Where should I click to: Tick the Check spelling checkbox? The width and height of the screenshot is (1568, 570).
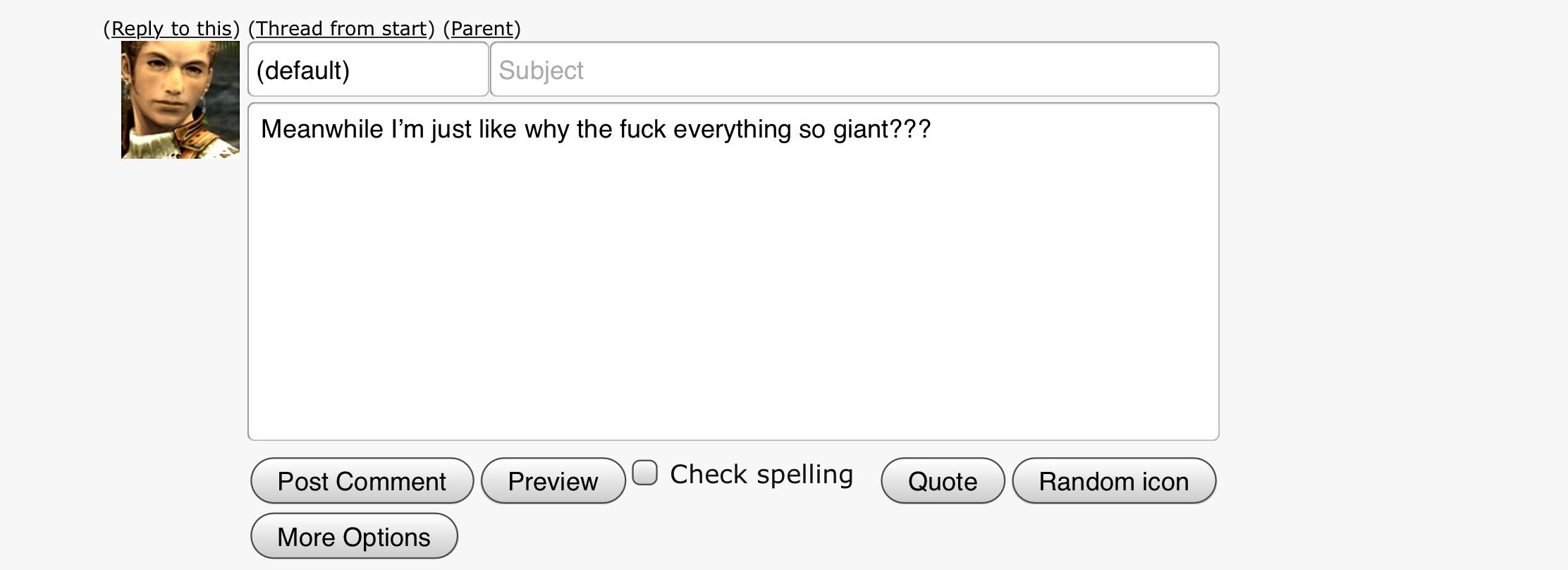644,473
